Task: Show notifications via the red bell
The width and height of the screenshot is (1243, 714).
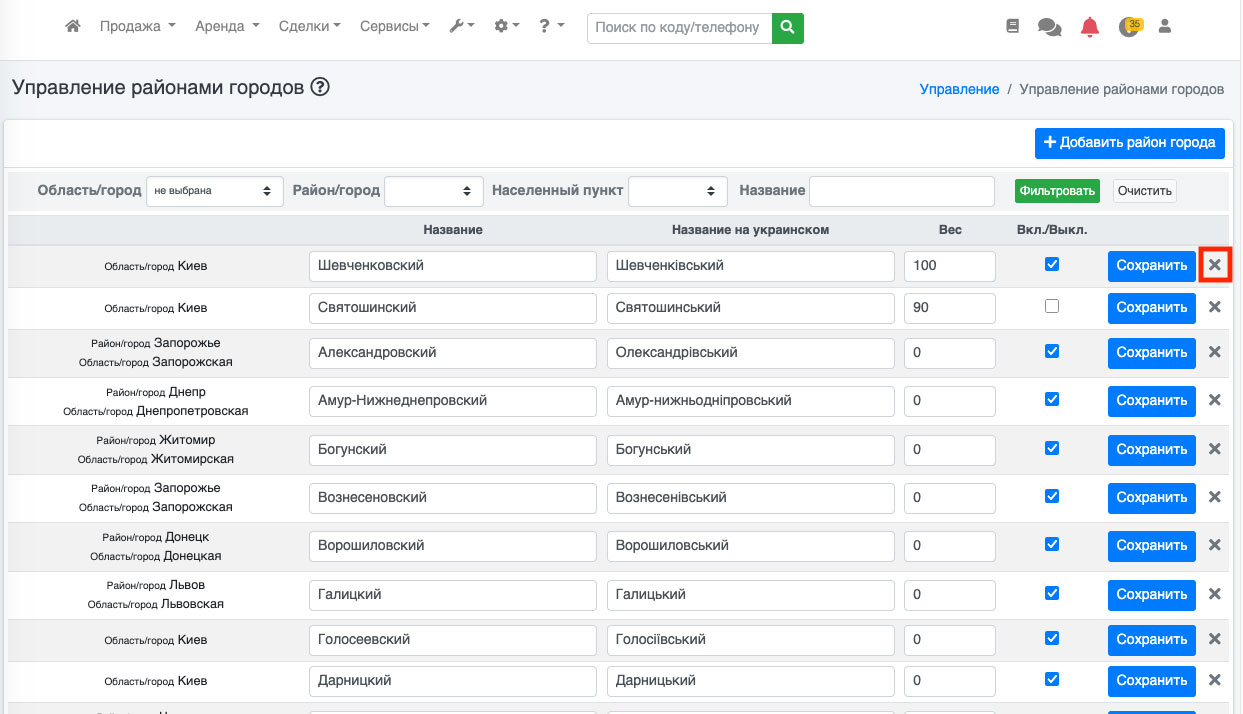Action: click(x=1089, y=28)
